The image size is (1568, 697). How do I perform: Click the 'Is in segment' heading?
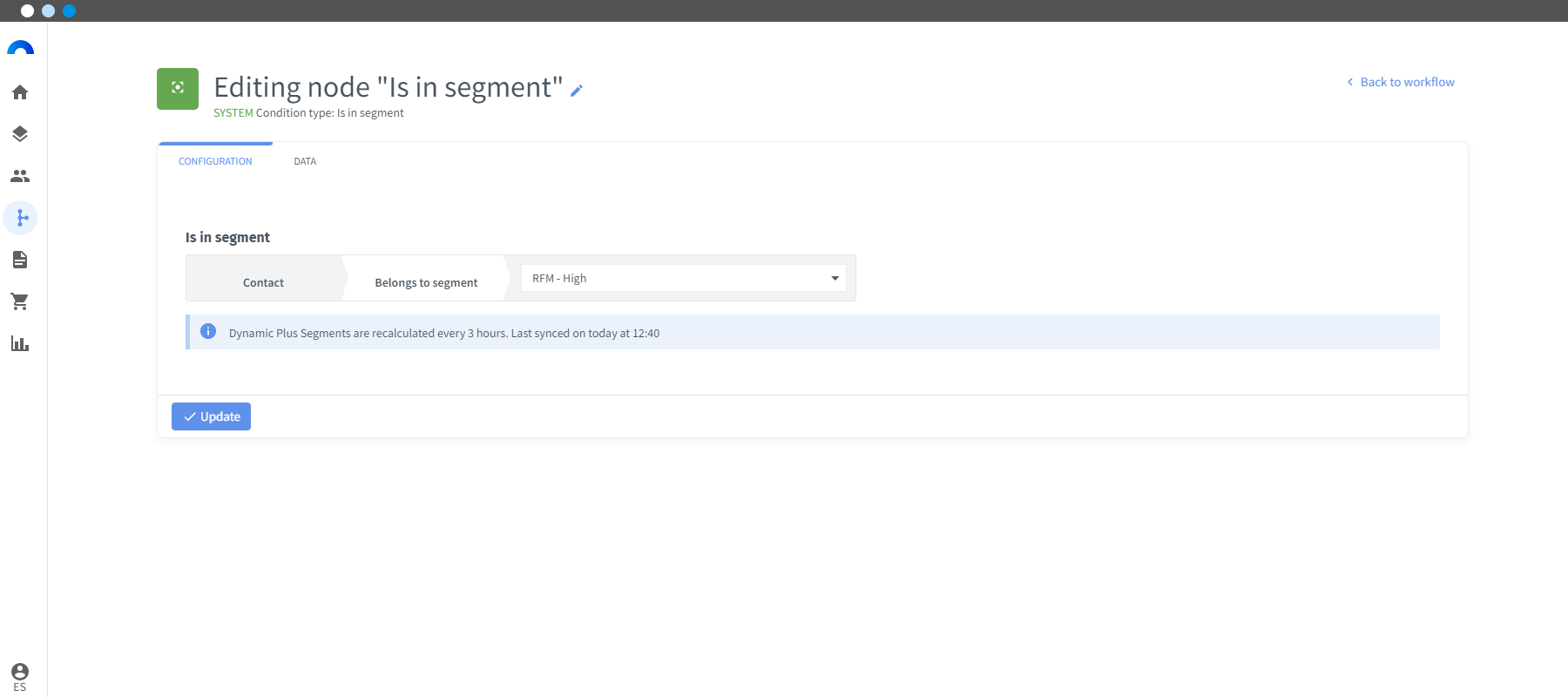(227, 237)
